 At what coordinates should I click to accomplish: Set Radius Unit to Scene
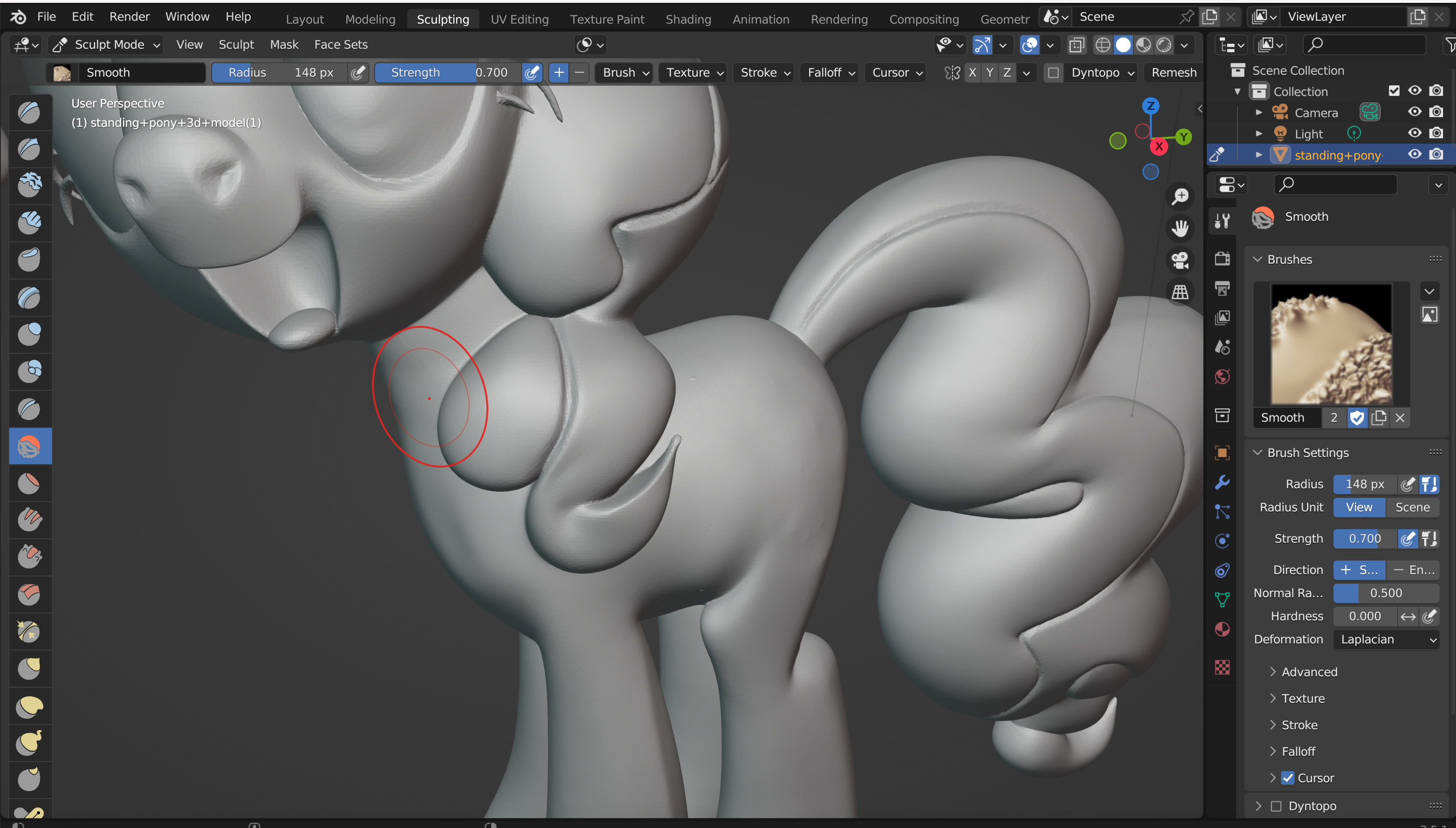[x=1412, y=507]
